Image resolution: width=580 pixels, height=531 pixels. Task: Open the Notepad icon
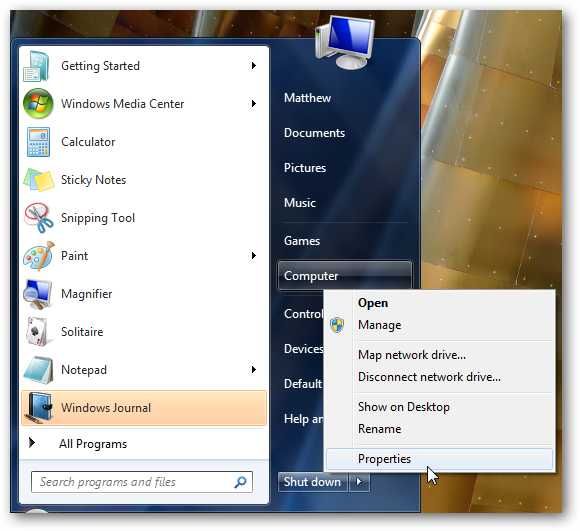coord(38,370)
